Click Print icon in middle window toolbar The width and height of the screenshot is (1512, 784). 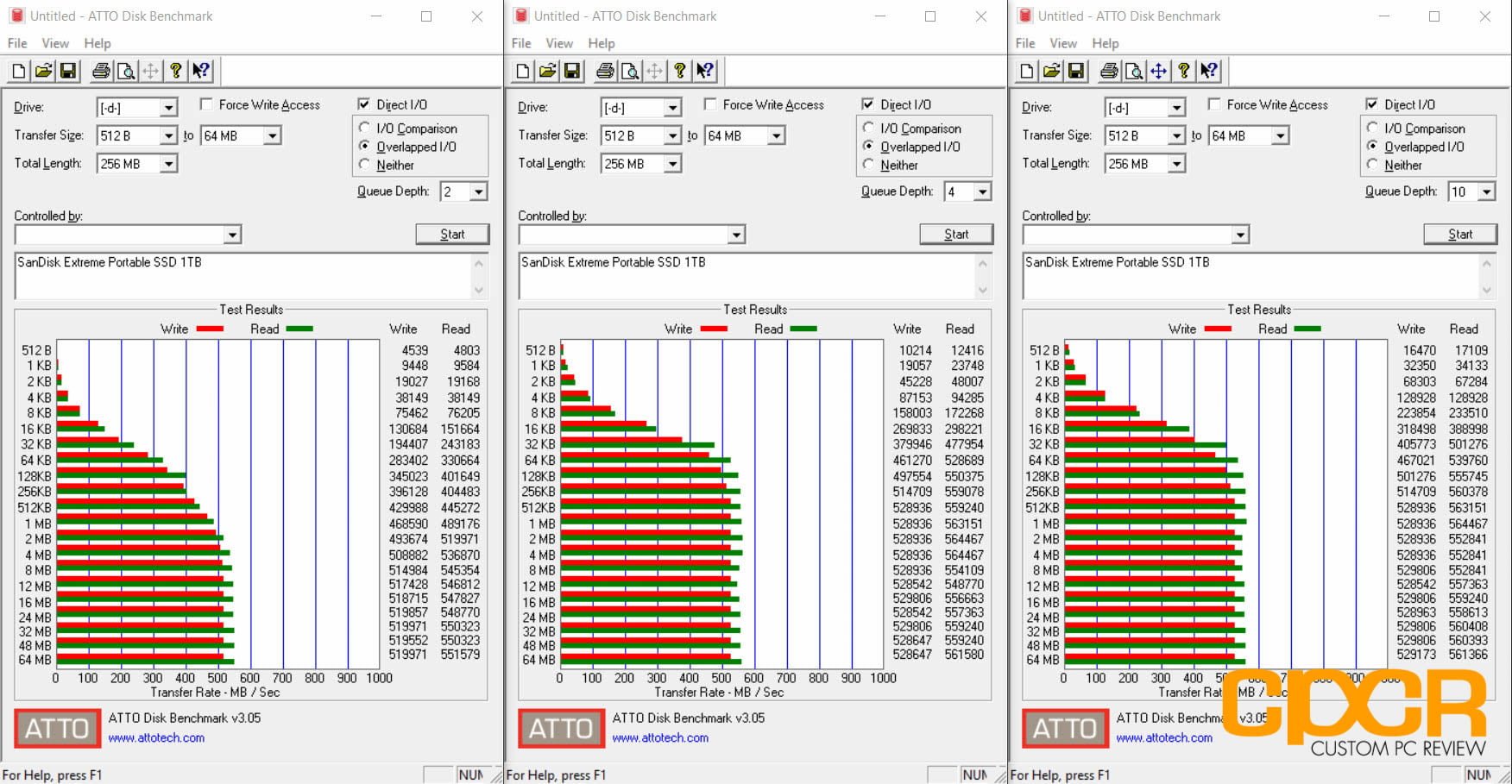click(605, 71)
